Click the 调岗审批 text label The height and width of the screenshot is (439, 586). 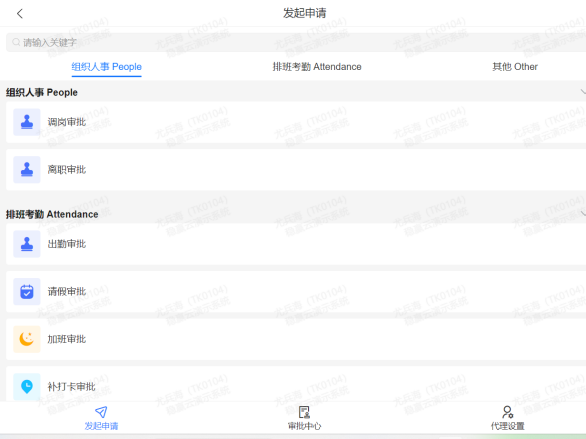[x=67, y=122]
